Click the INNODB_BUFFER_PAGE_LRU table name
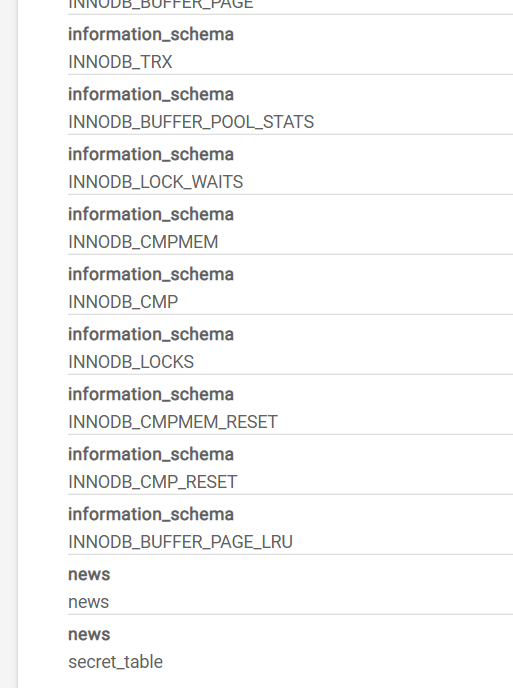Screen dimensions: 513x688 (180, 542)
